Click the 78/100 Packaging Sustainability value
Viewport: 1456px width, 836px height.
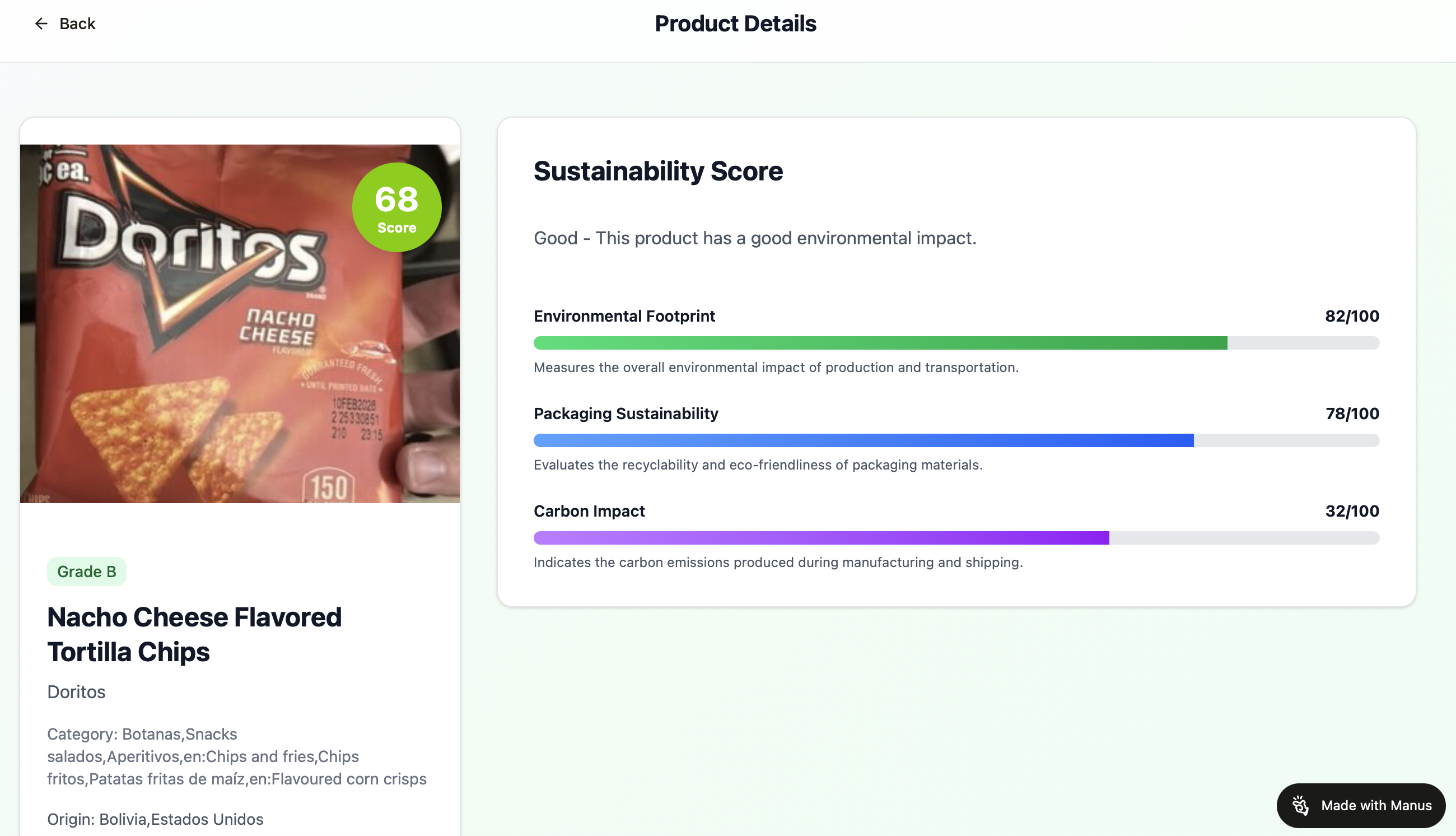tap(1352, 414)
